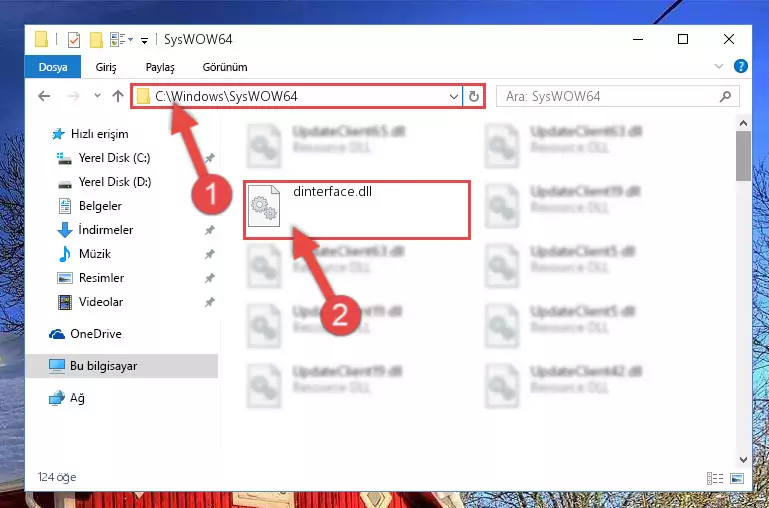Click the pin icon beside Müzik
Viewport: 769px width, 508px height.
pos(209,254)
